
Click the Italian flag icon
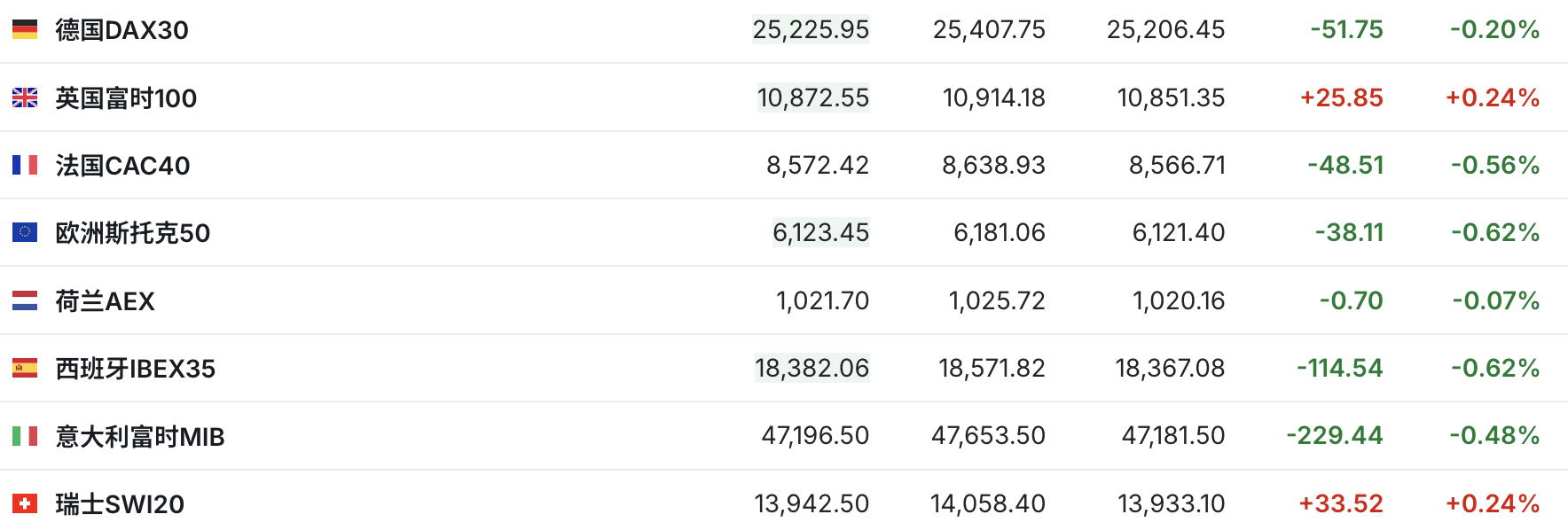(x=25, y=436)
